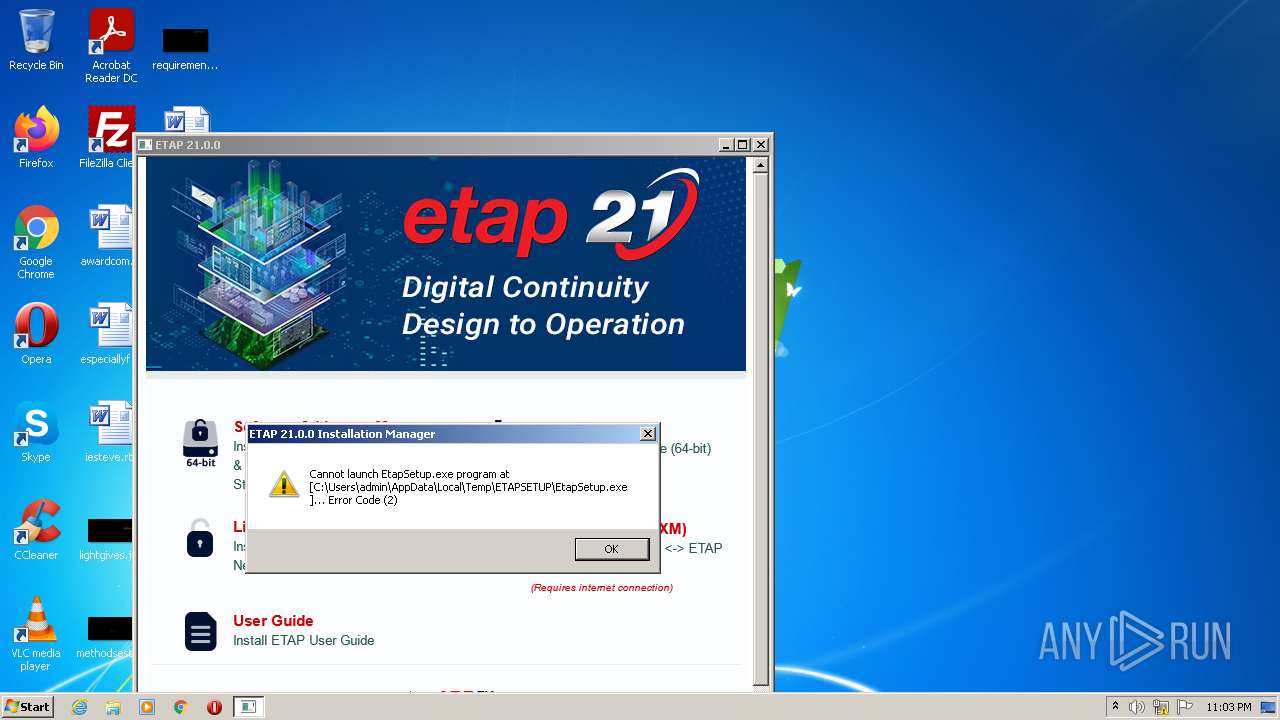
Task: Click the etap 21 banner image
Action: pyautogui.click(x=446, y=264)
